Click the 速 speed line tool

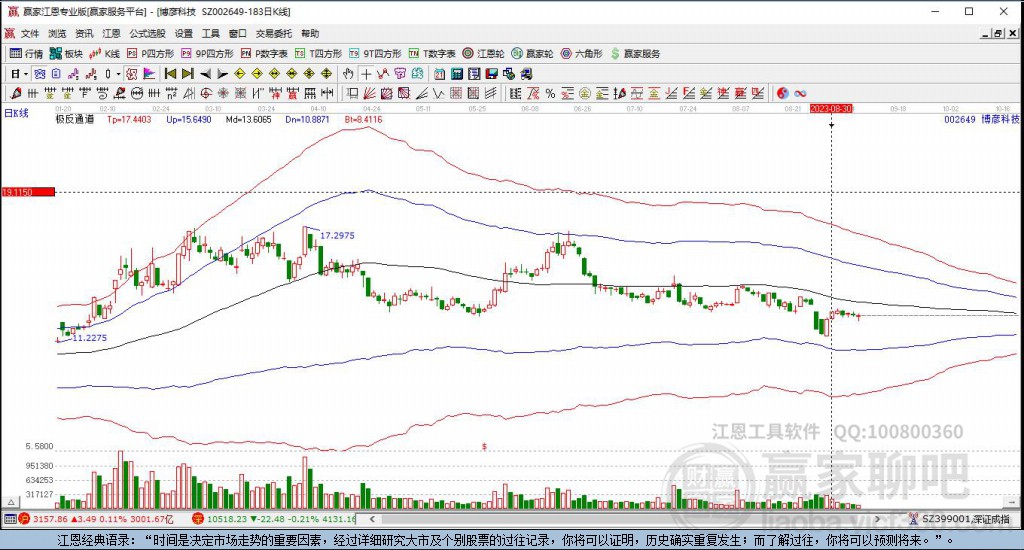tap(722, 93)
